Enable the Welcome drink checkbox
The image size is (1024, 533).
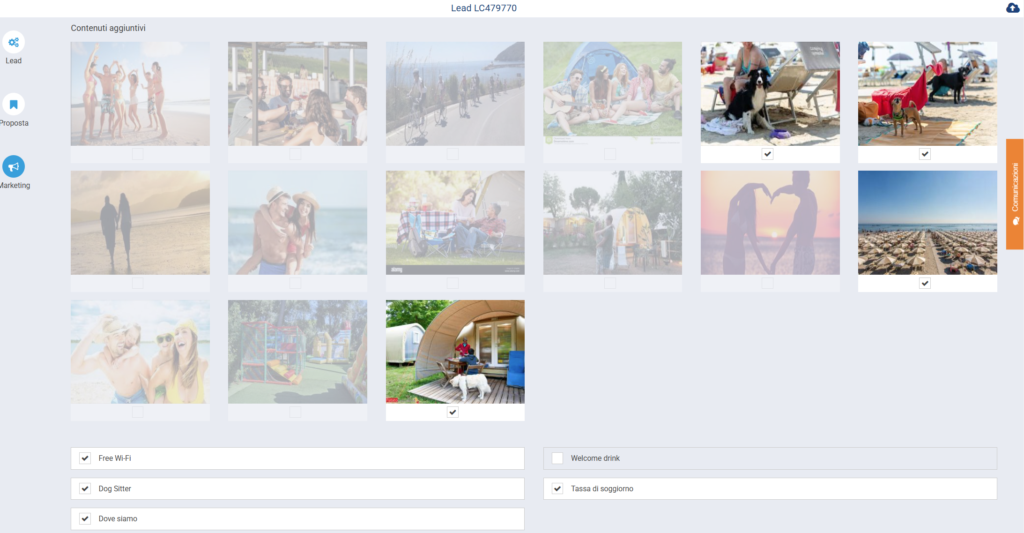click(557, 458)
